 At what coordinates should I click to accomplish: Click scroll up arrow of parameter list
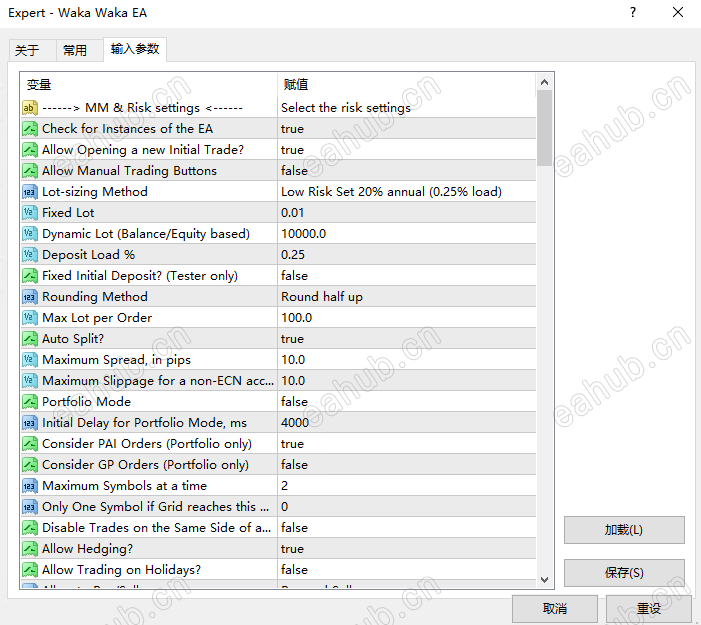(544, 82)
